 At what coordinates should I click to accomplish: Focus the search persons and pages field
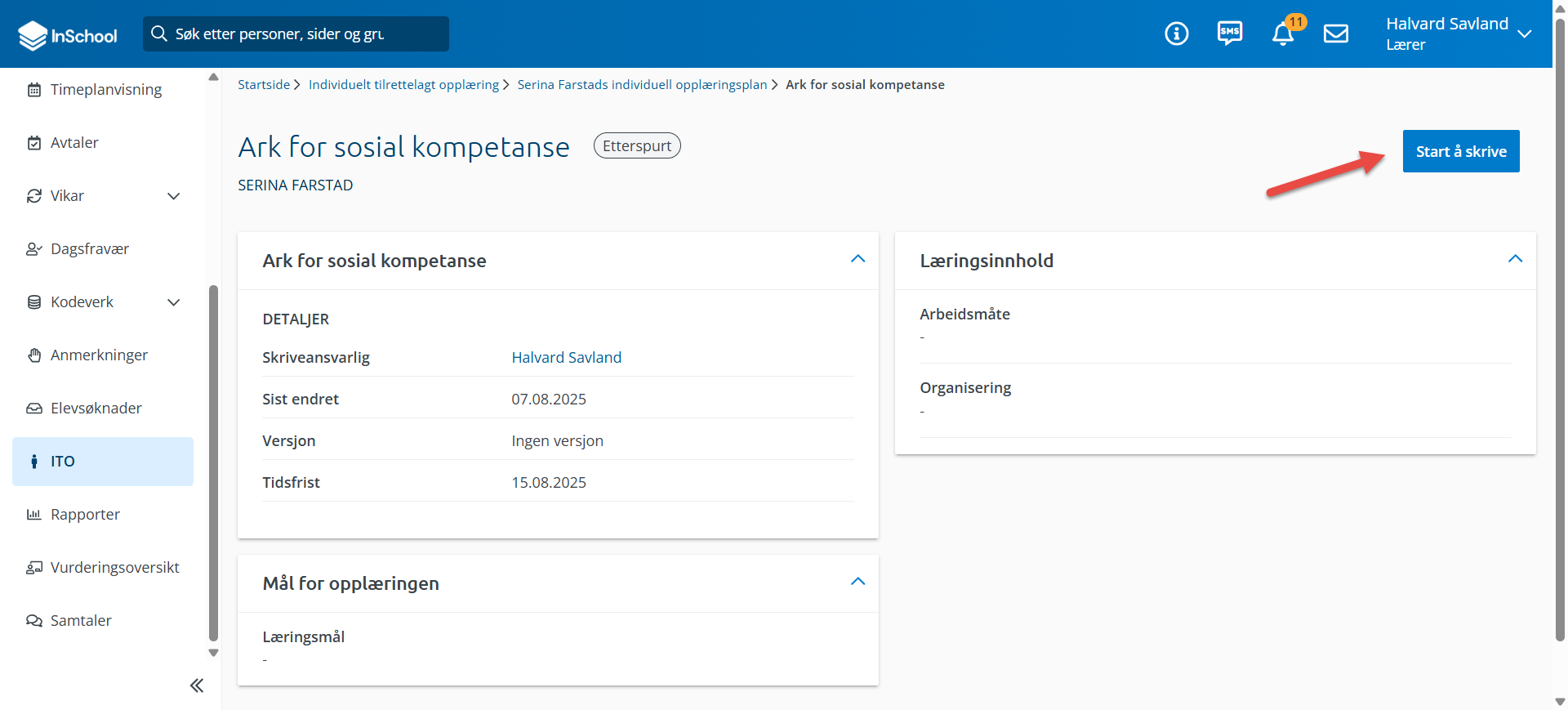coord(296,33)
